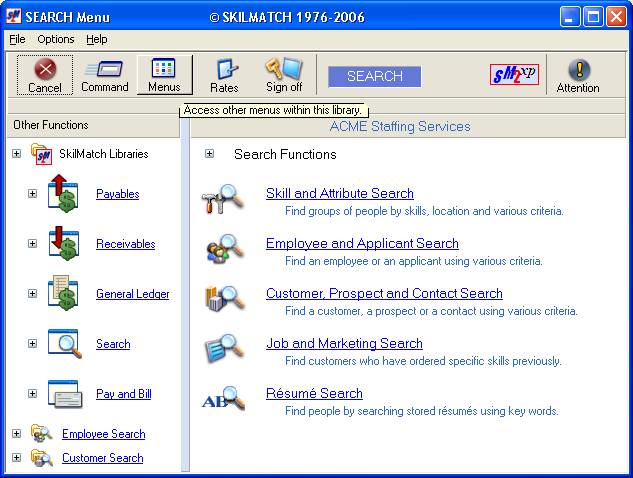The width and height of the screenshot is (633, 478).
Task: Click the Payables dollar icon
Action: pos(63,193)
